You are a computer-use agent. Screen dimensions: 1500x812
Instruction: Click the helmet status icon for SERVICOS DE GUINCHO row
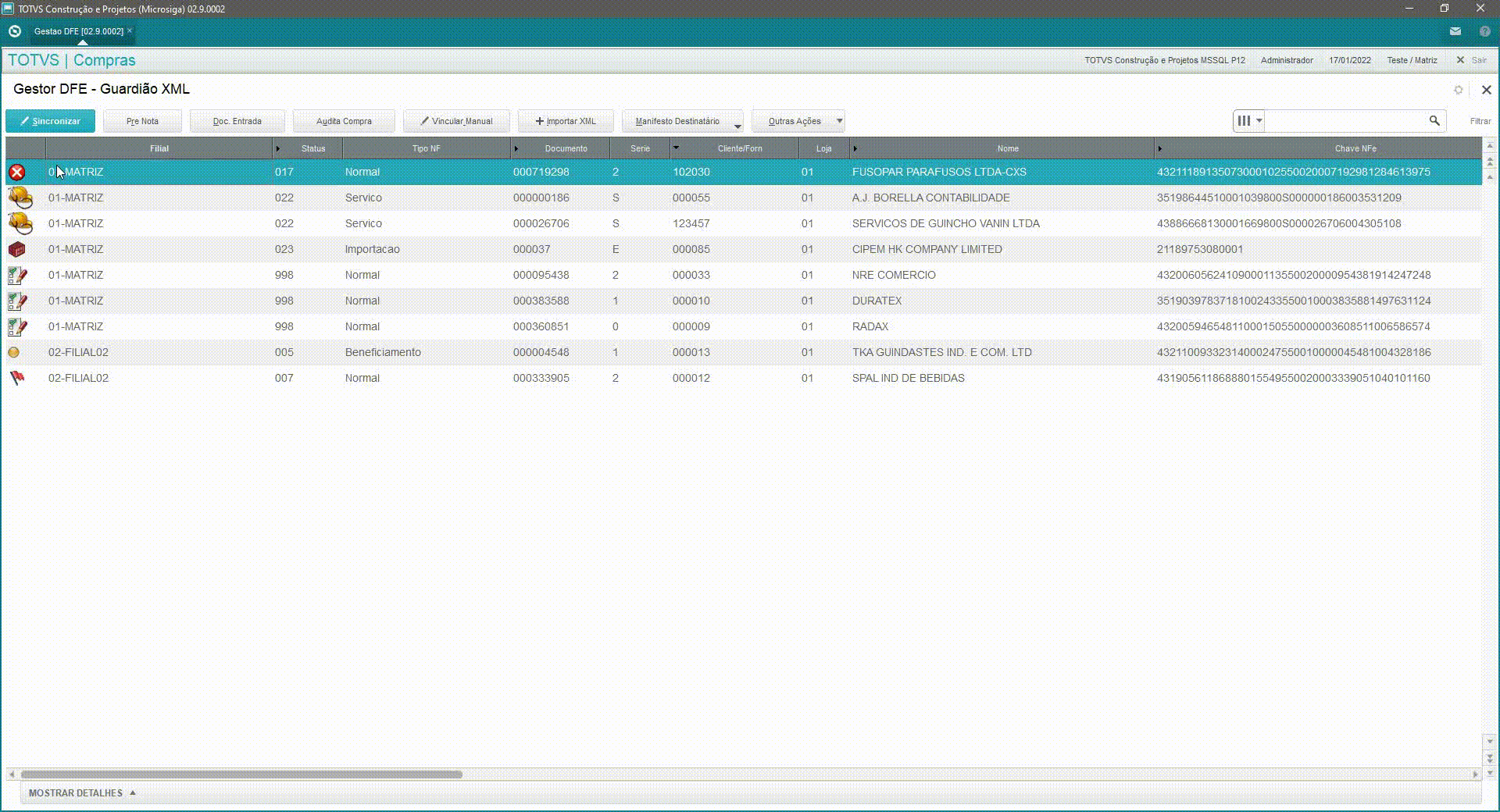(20, 223)
